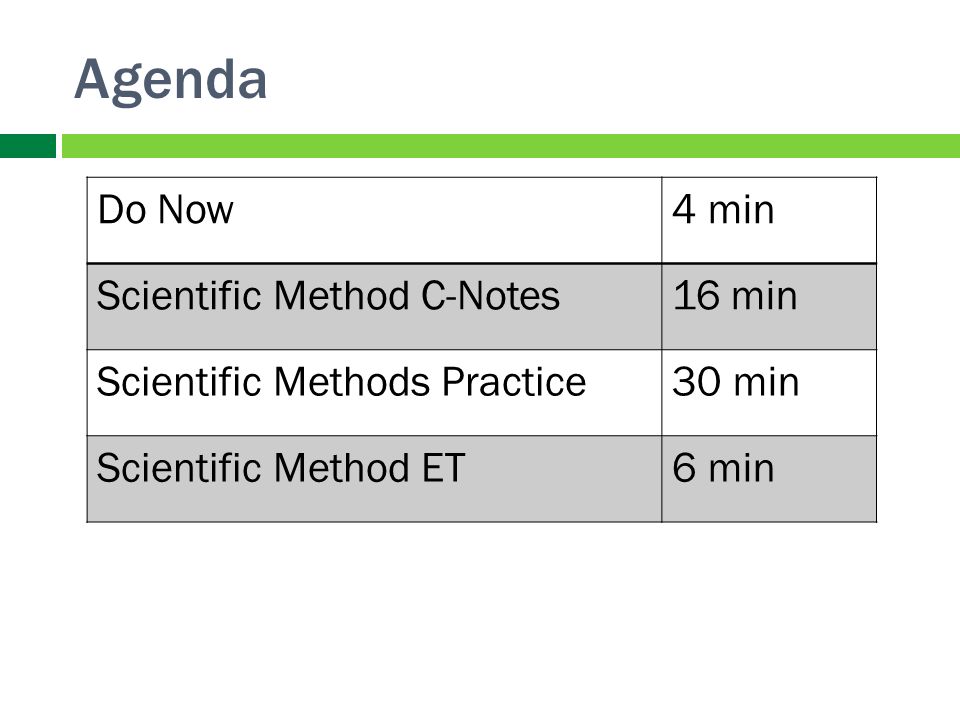
Task: Click the word Now in first row
Action: click(x=196, y=210)
